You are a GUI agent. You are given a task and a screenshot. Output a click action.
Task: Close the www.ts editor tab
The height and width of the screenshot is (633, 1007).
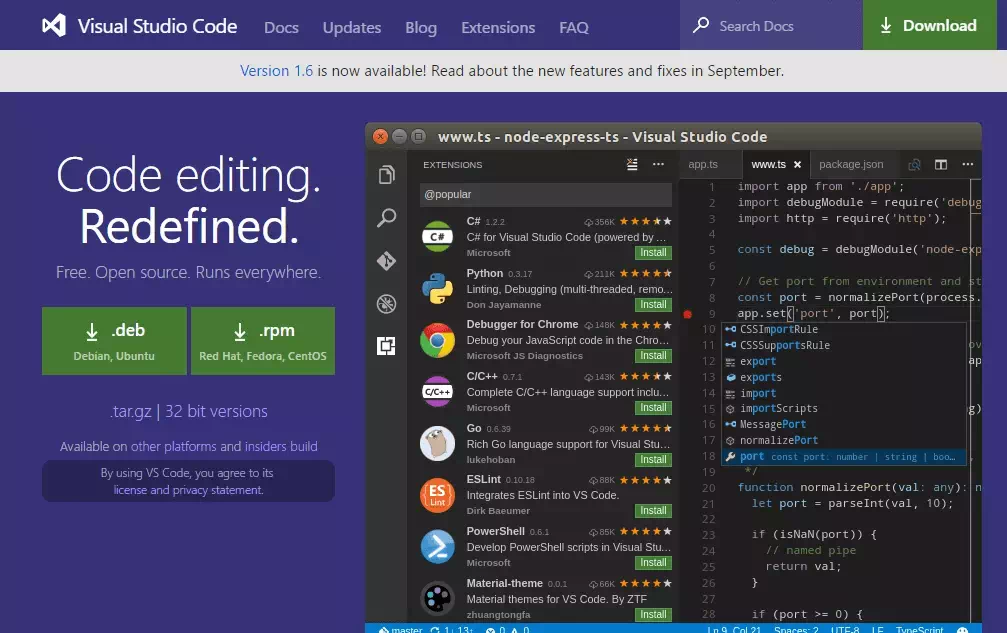798,165
